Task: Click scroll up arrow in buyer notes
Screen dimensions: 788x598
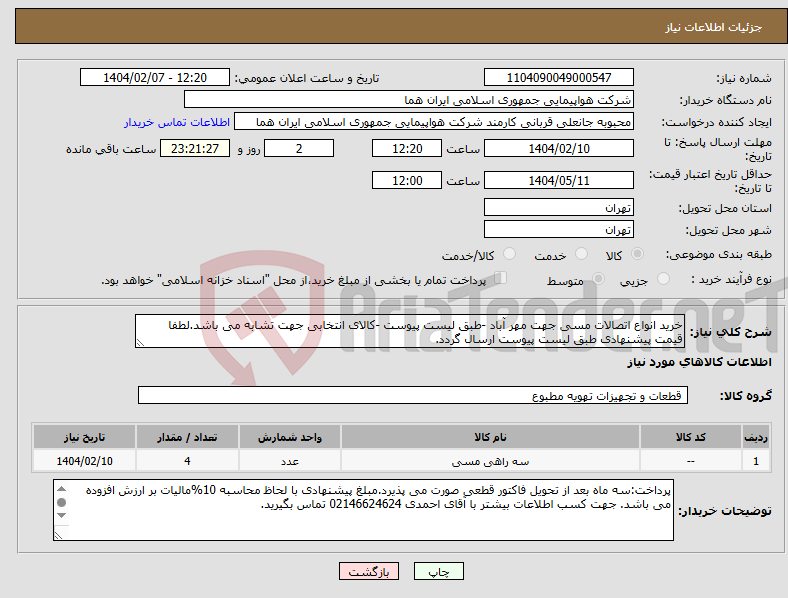Action: pos(61,489)
